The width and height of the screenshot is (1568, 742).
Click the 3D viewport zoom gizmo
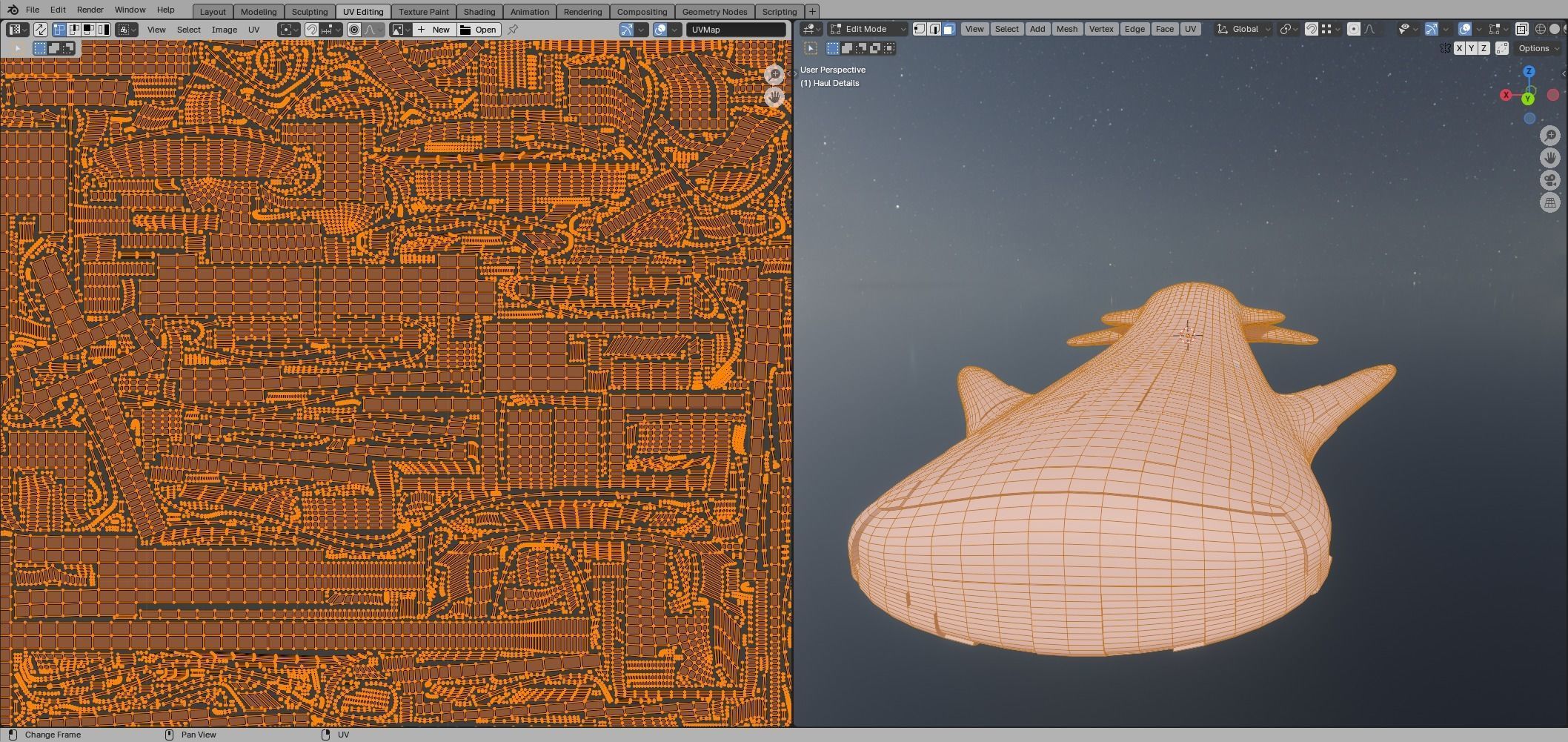tap(1550, 135)
